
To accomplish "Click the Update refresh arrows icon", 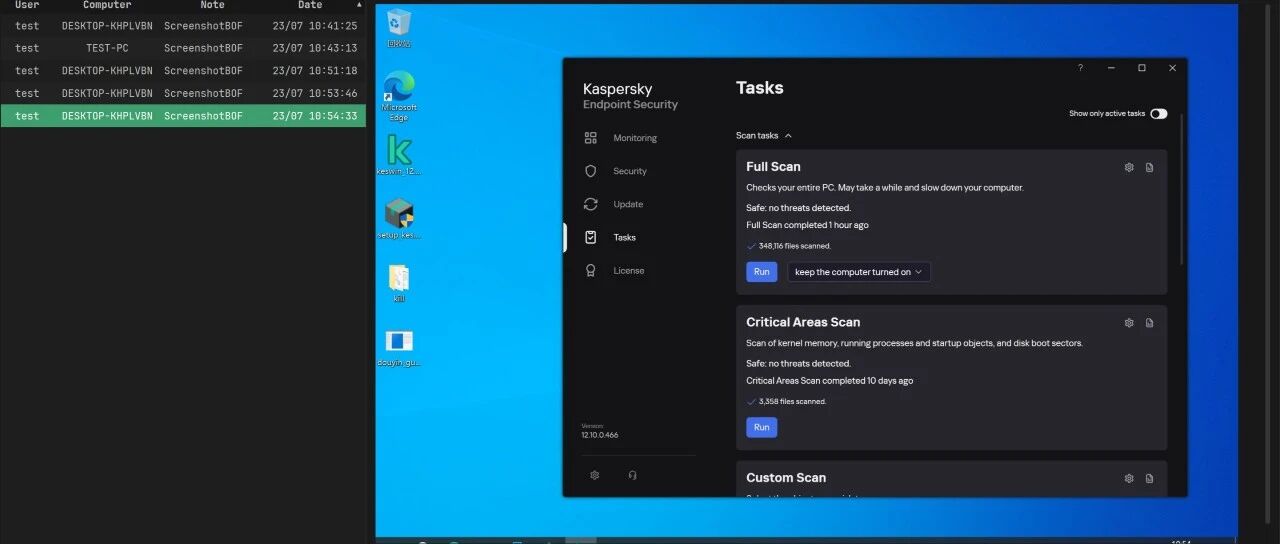I will 591,204.
